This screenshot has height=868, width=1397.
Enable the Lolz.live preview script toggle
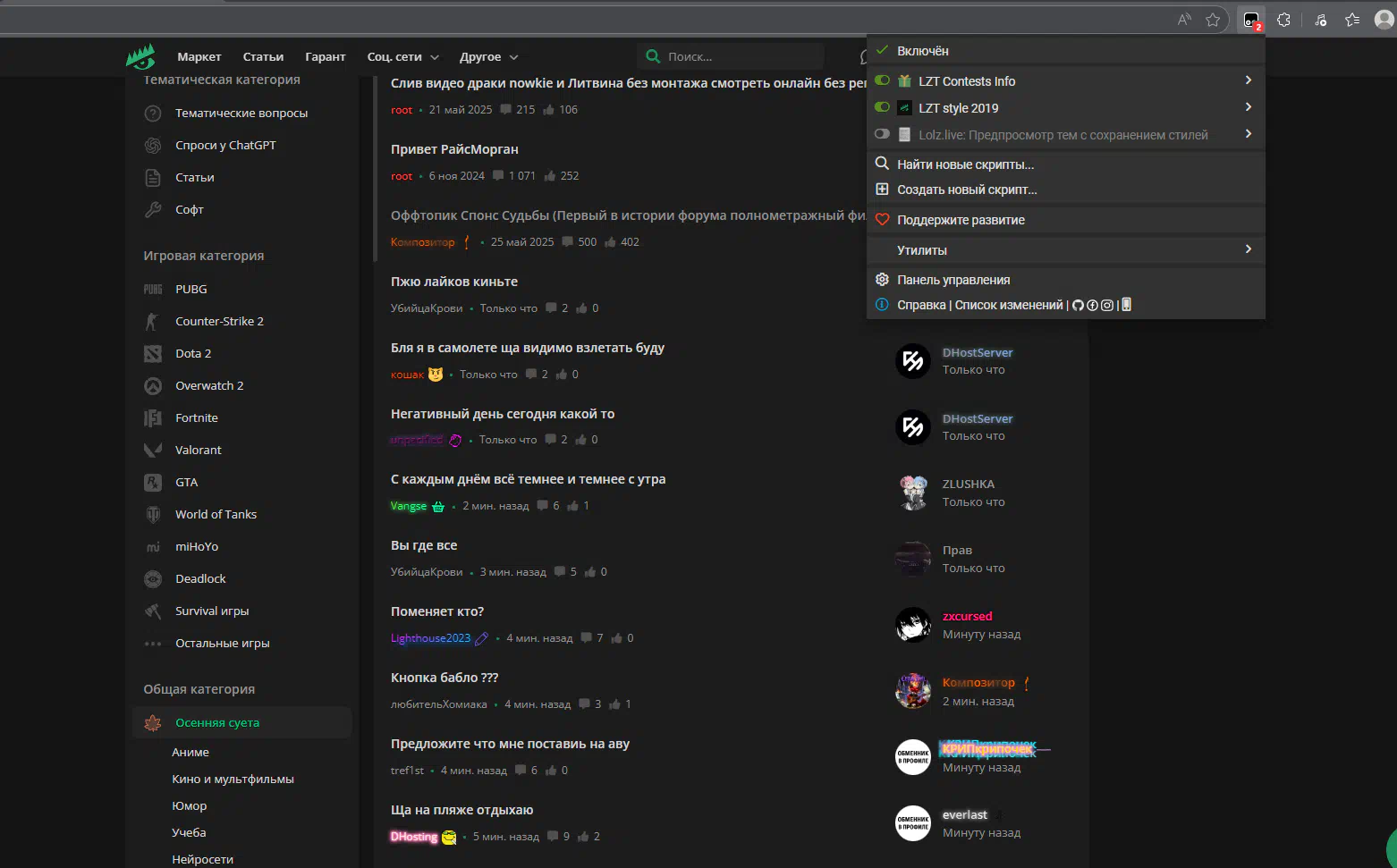(x=883, y=134)
